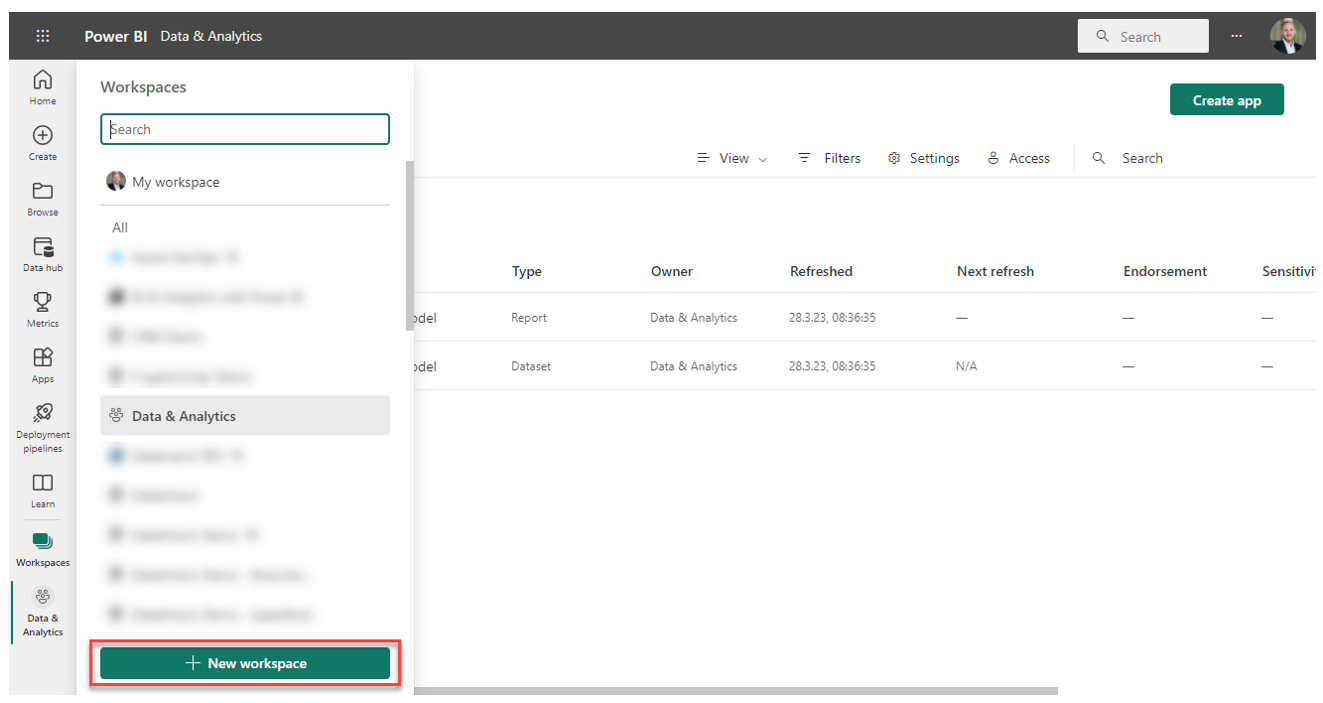Viewport: 1323px width, 703px height.
Task: Click refreshed timestamp in Report row
Action: tap(832, 318)
